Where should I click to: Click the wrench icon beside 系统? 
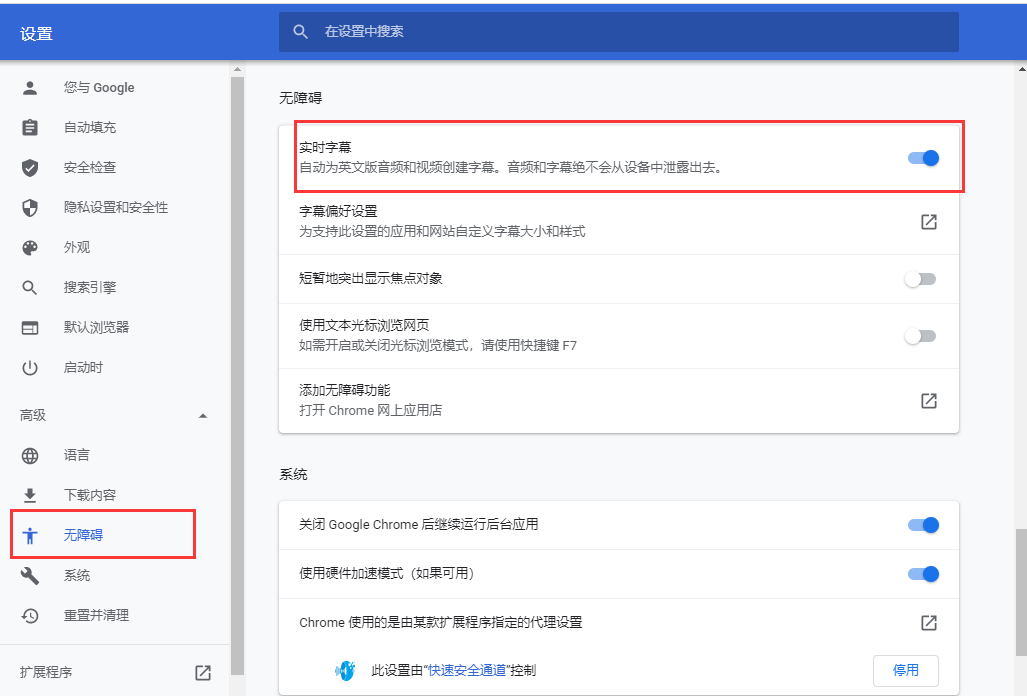point(29,576)
